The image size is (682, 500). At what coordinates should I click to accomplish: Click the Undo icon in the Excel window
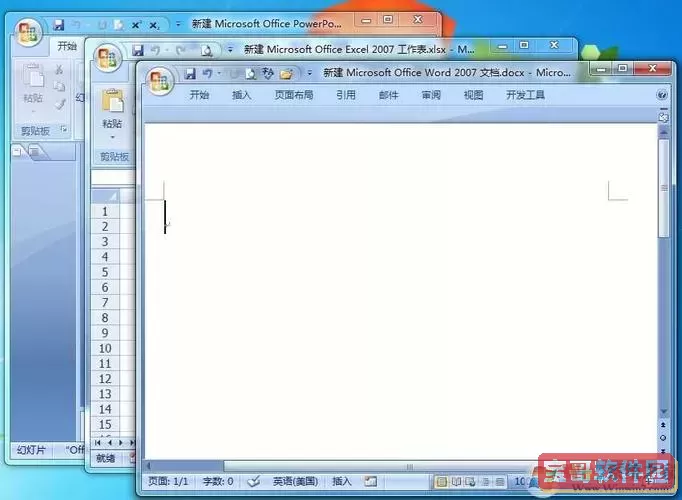tap(155, 50)
